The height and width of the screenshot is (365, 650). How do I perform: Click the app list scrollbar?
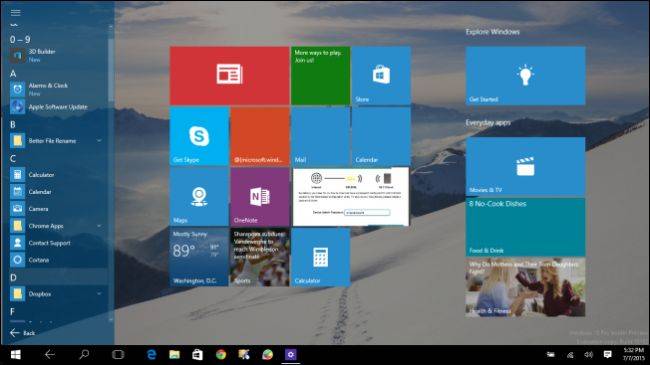point(111,71)
